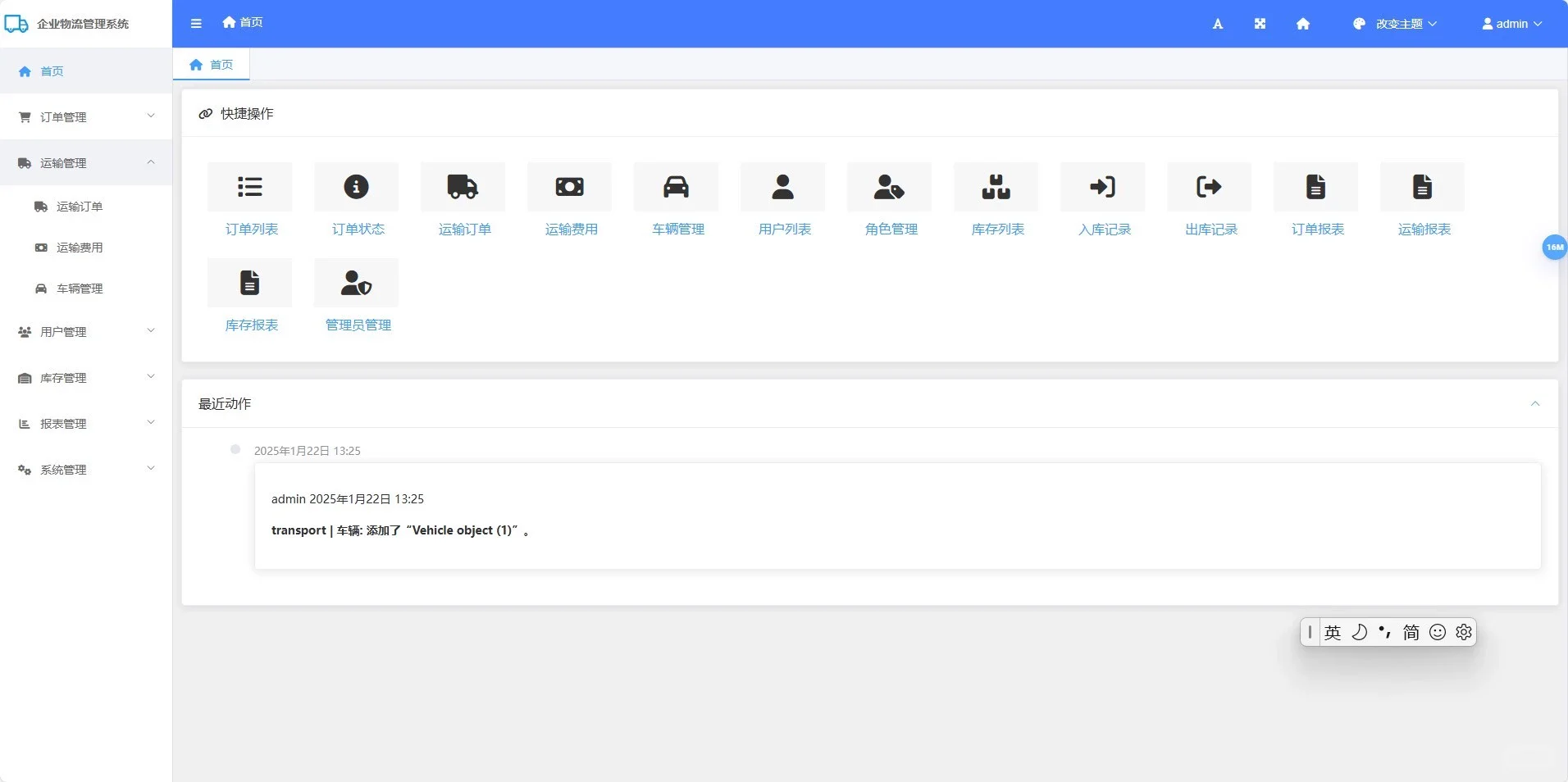Expand the 订单管理 sidebar menu
The image size is (1568, 782).
click(86, 116)
